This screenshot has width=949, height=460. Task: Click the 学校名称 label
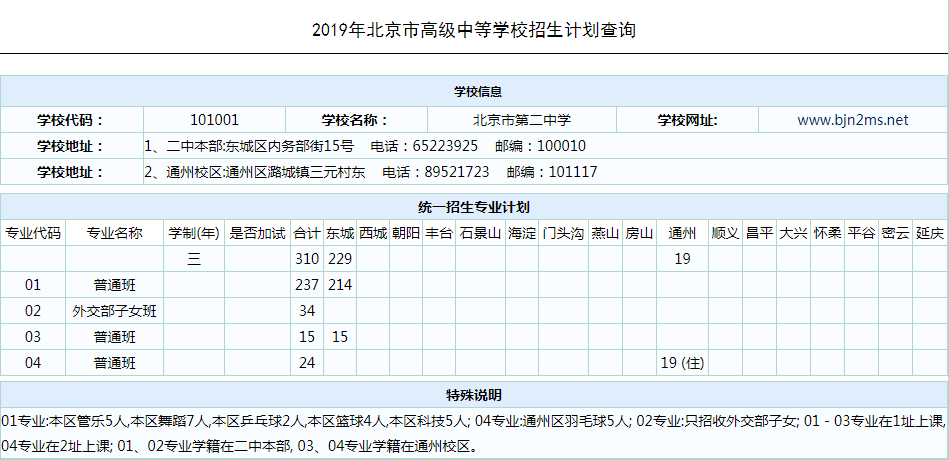355,120
